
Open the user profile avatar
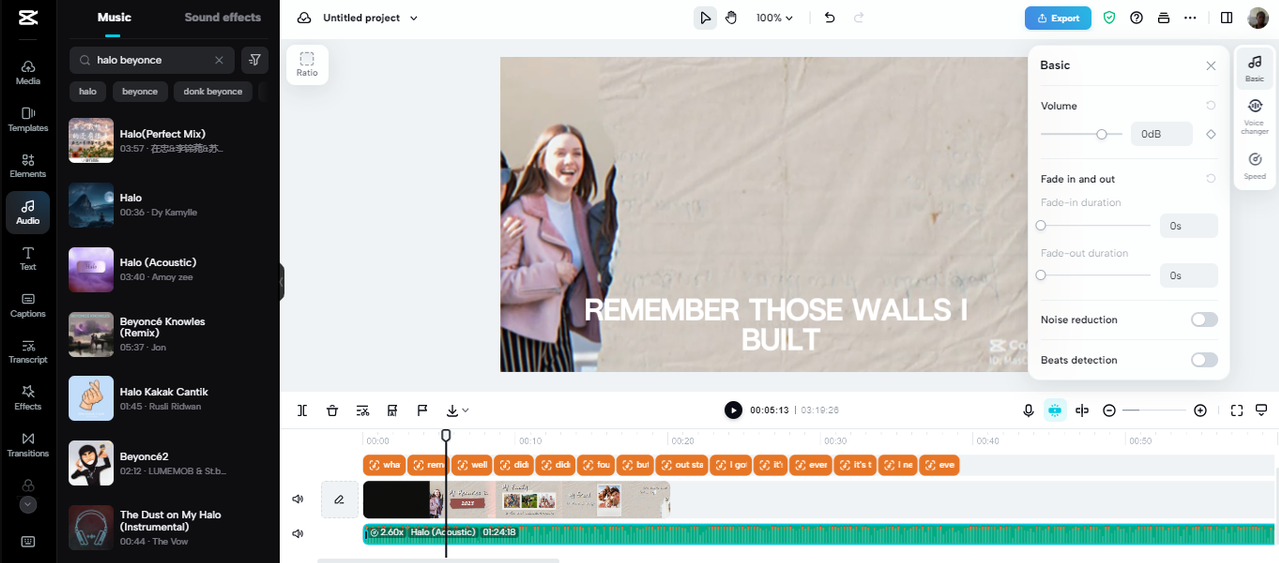(x=1258, y=18)
